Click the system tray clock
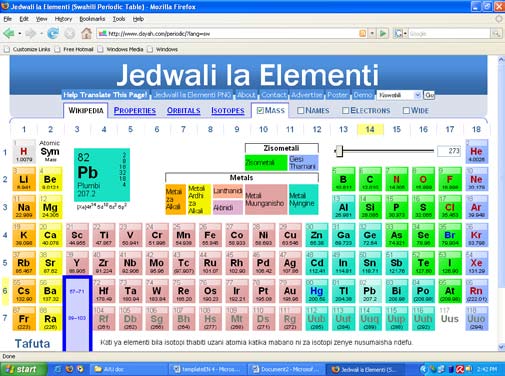The image size is (505, 376). click(x=486, y=369)
